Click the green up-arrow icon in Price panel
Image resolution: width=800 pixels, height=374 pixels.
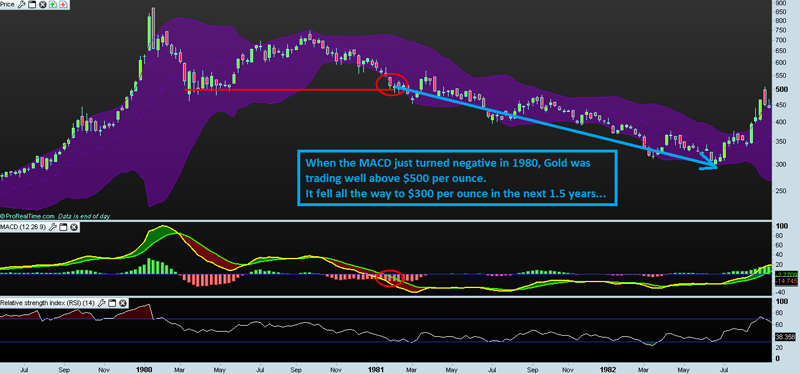tap(53, 5)
